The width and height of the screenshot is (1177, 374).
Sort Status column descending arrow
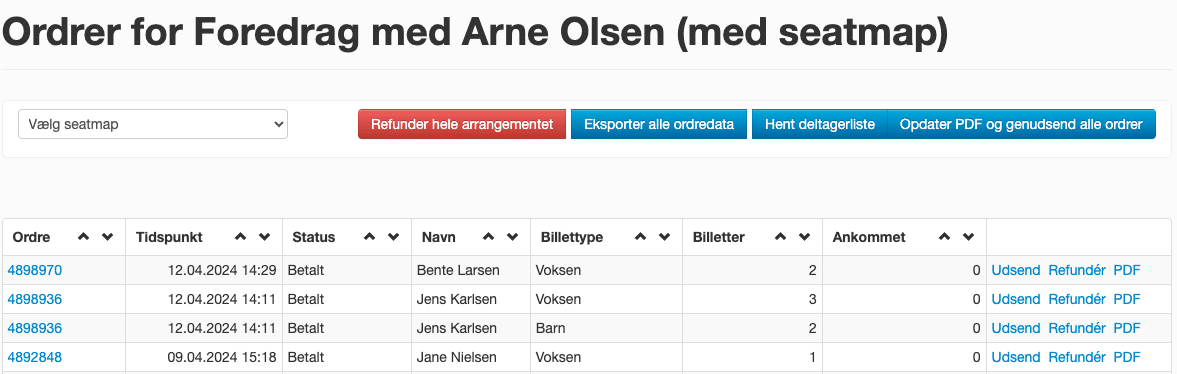[x=393, y=237]
